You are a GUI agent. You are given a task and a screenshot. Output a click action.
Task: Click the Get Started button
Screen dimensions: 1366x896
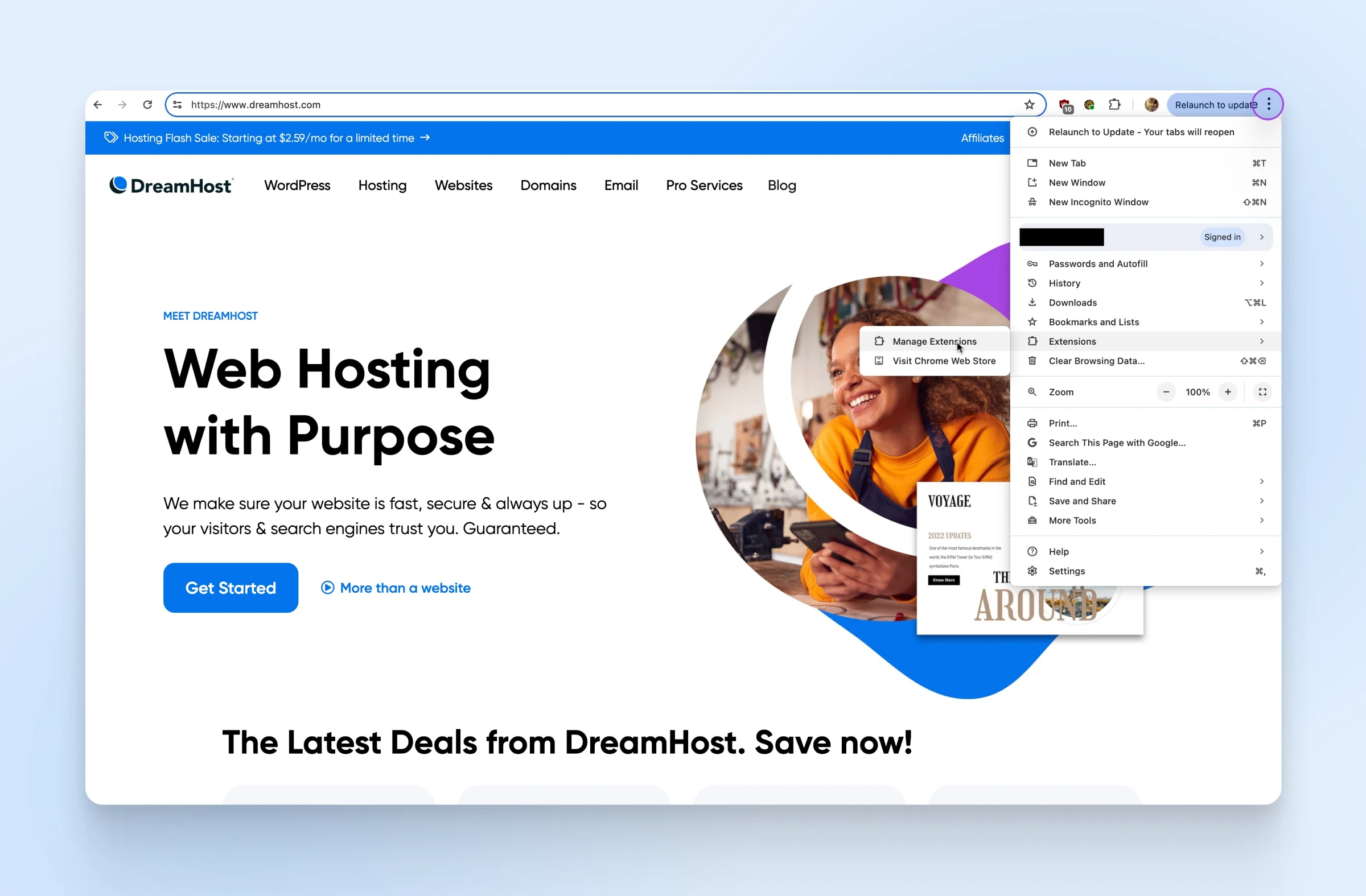tap(231, 588)
